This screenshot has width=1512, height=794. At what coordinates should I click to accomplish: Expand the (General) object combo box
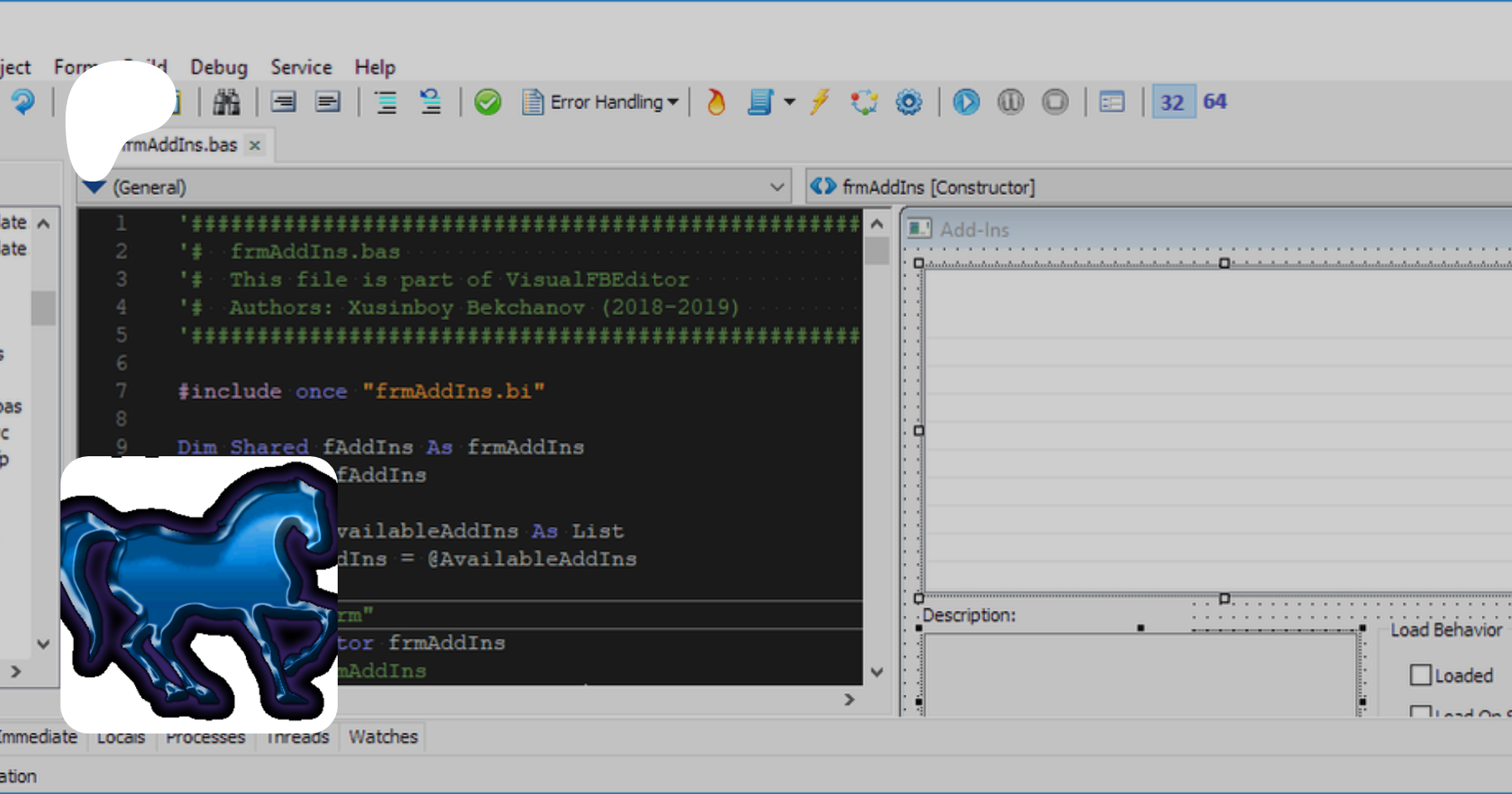[777, 187]
